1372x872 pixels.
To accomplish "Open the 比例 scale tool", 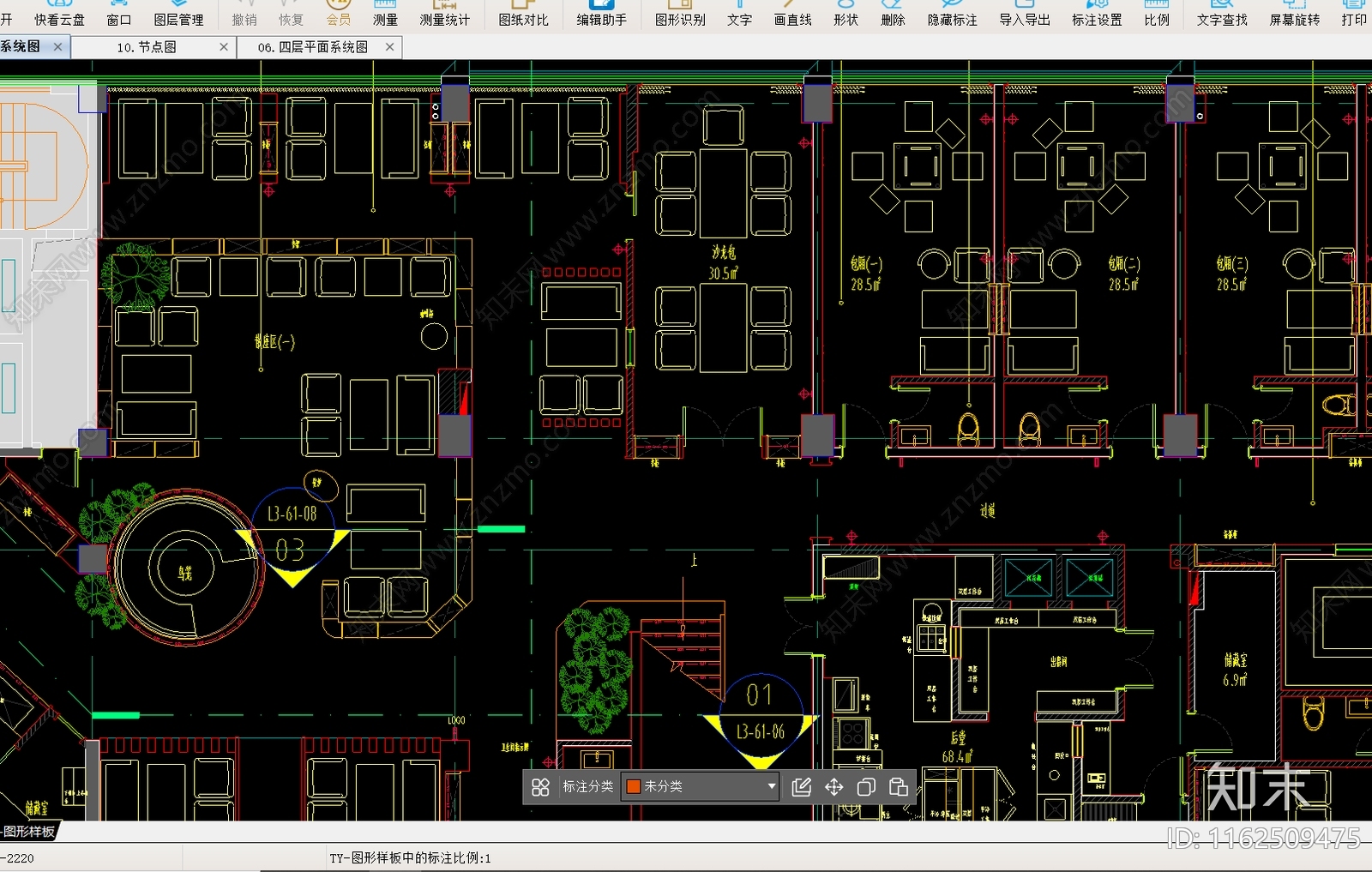I will coord(1156,14).
